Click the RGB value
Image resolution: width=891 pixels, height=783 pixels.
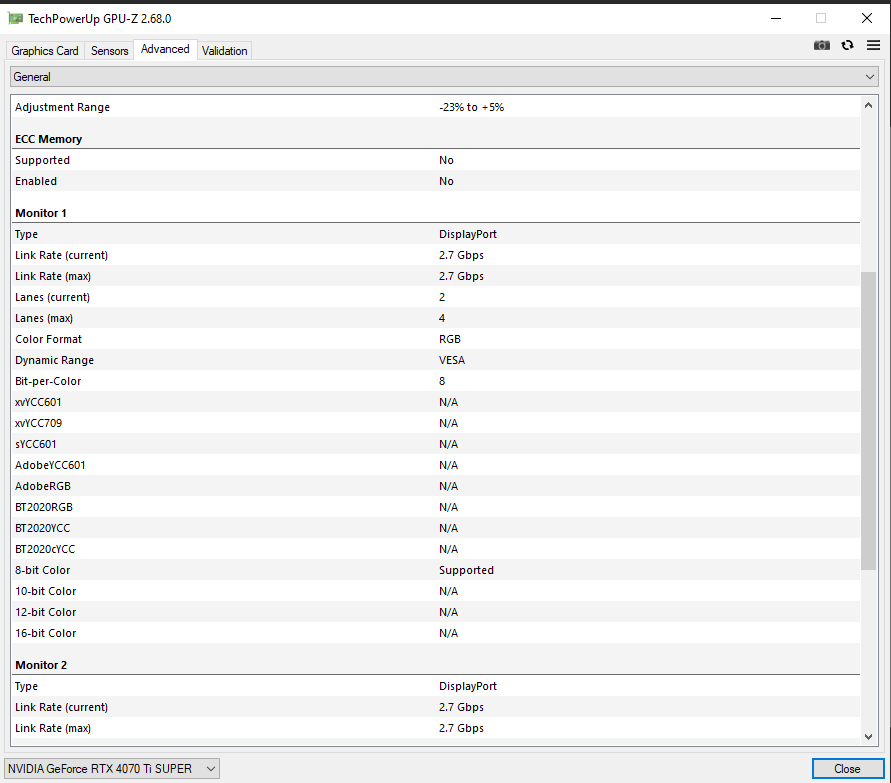click(449, 339)
